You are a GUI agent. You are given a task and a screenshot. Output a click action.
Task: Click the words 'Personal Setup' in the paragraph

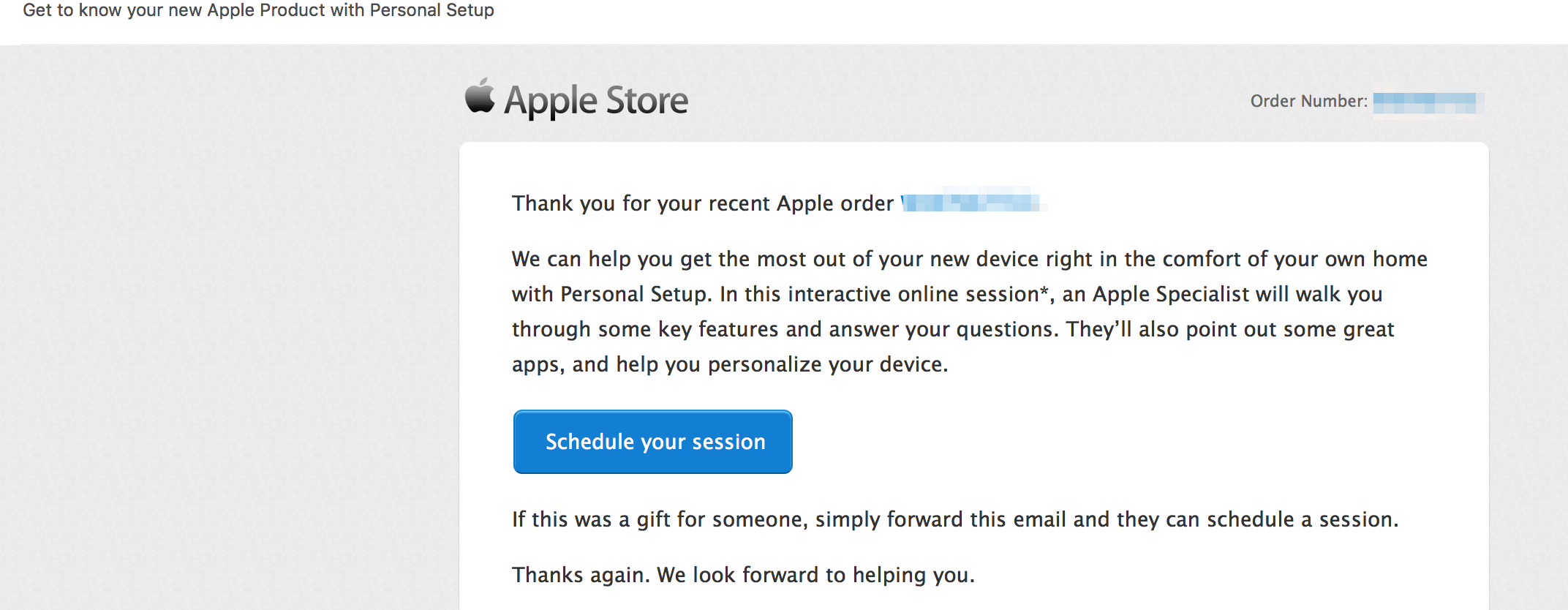[x=635, y=294]
